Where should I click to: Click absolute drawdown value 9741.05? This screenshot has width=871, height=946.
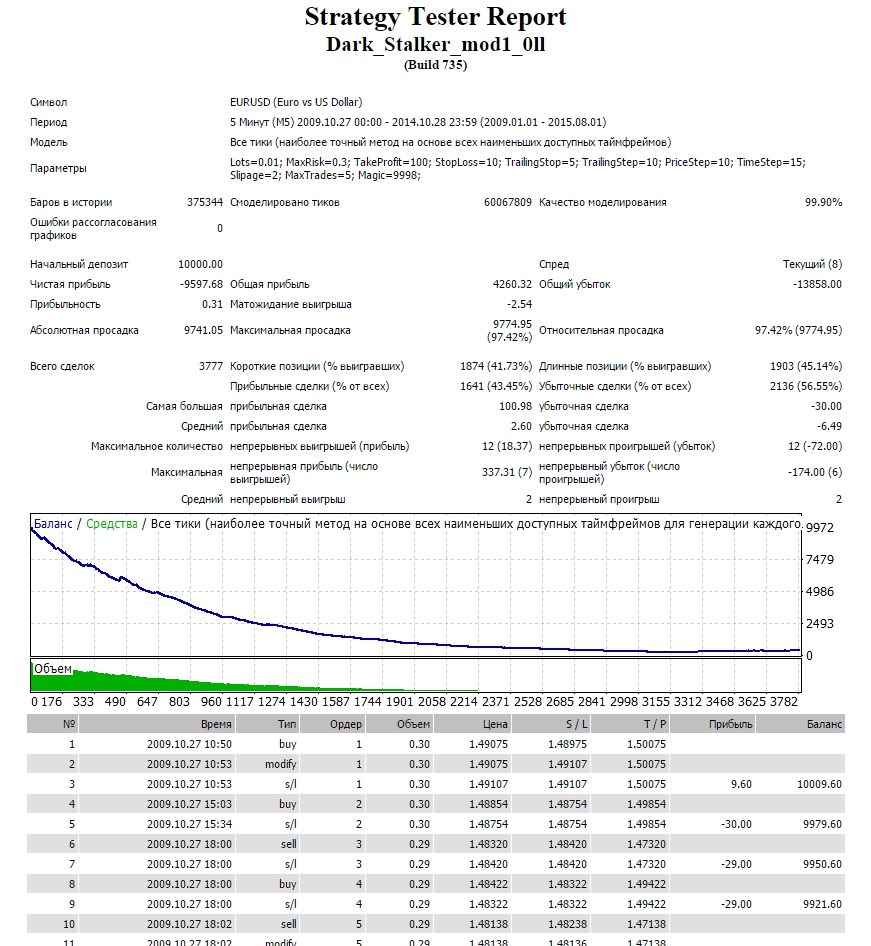tap(203, 331)
